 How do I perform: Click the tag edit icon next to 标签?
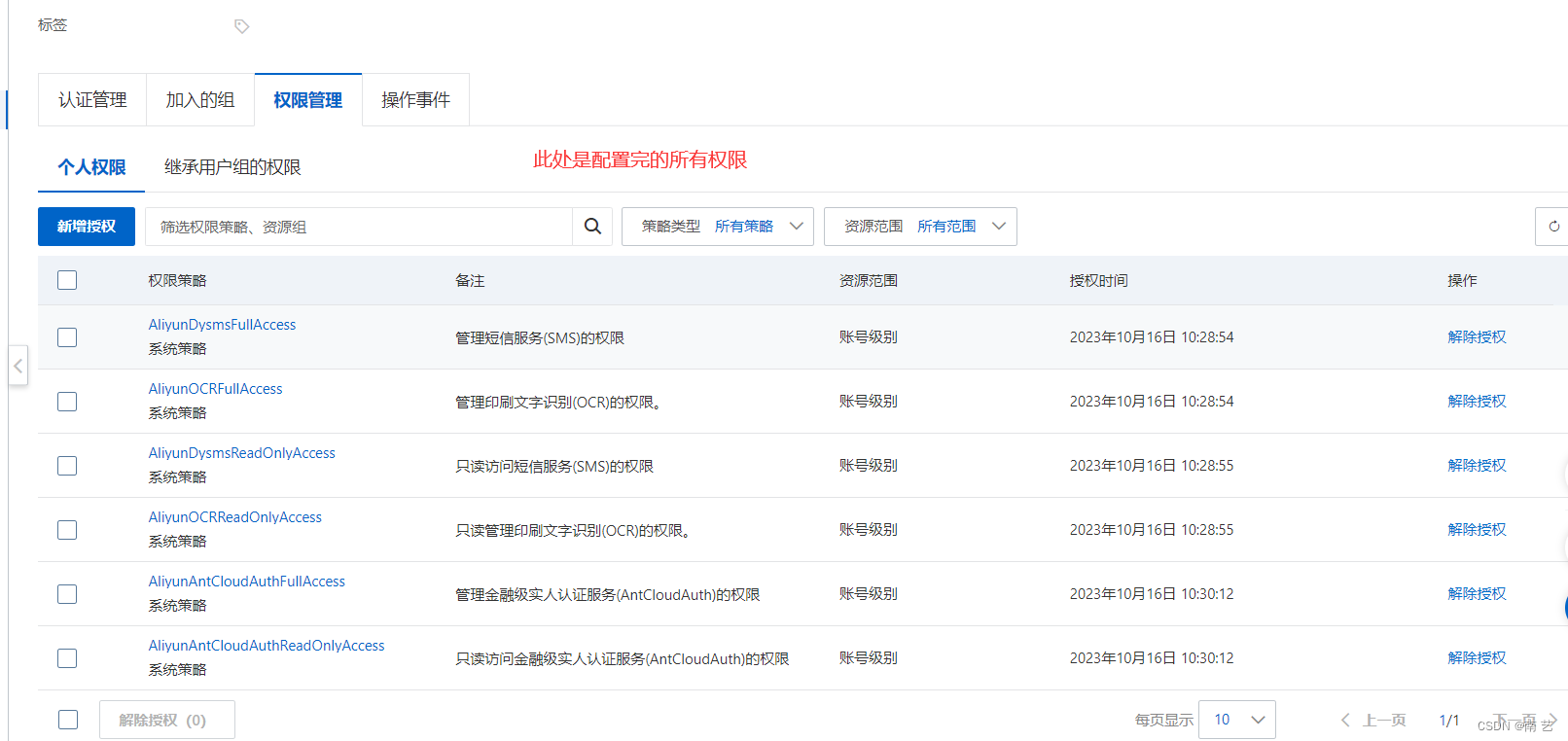[x=242, y=26]
